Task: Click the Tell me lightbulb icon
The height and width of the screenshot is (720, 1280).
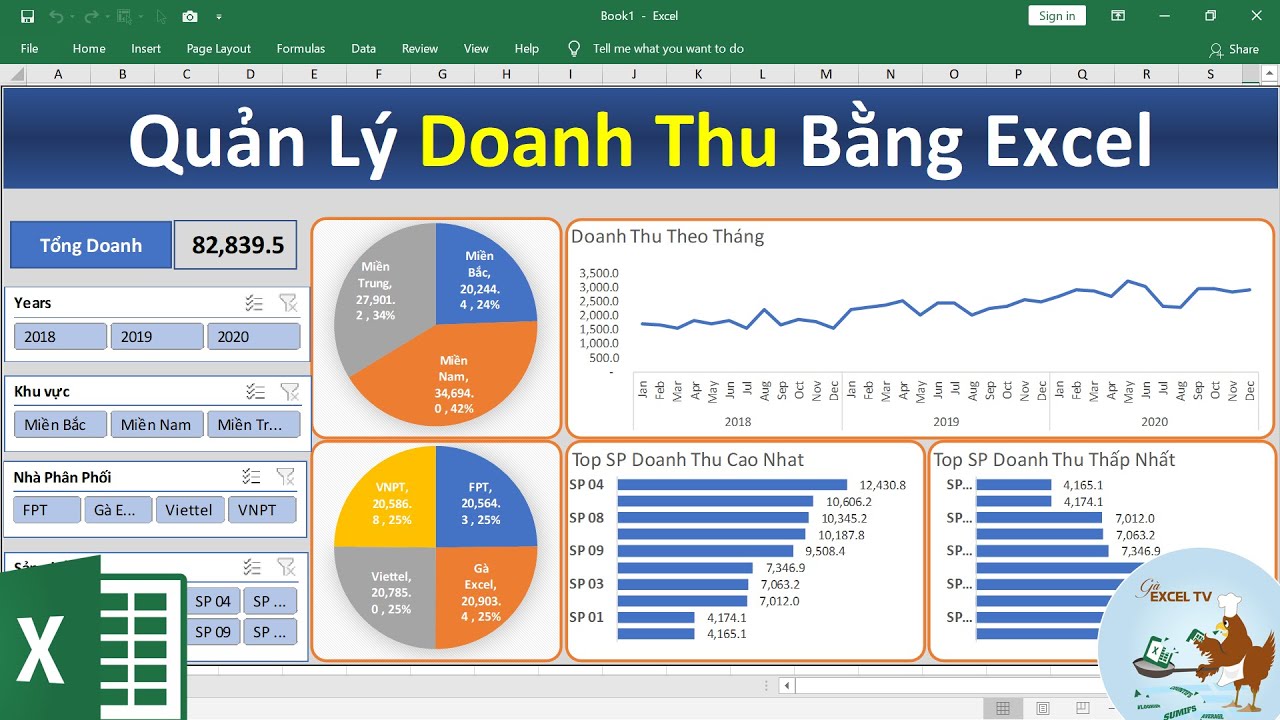Action: [574, 48]
